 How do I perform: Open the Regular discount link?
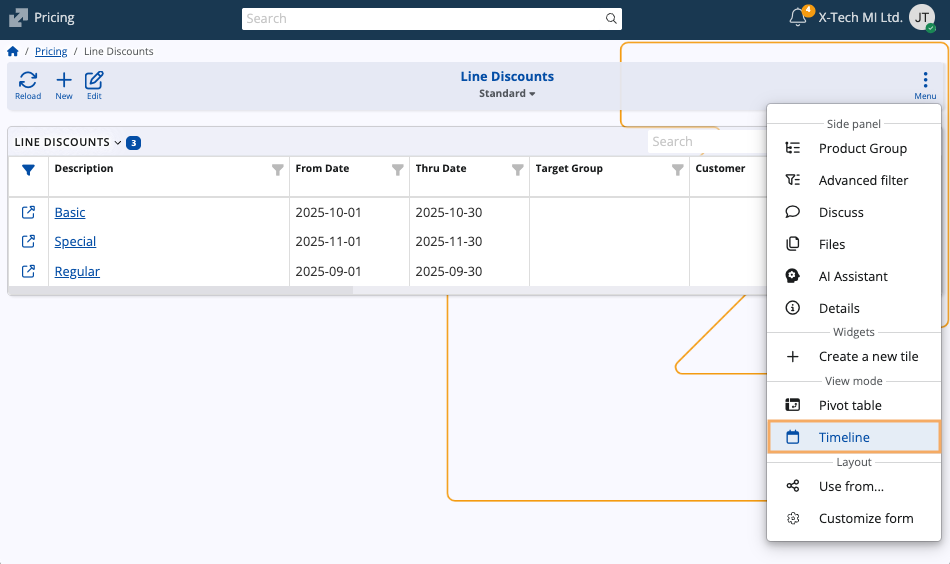point(77,271)
